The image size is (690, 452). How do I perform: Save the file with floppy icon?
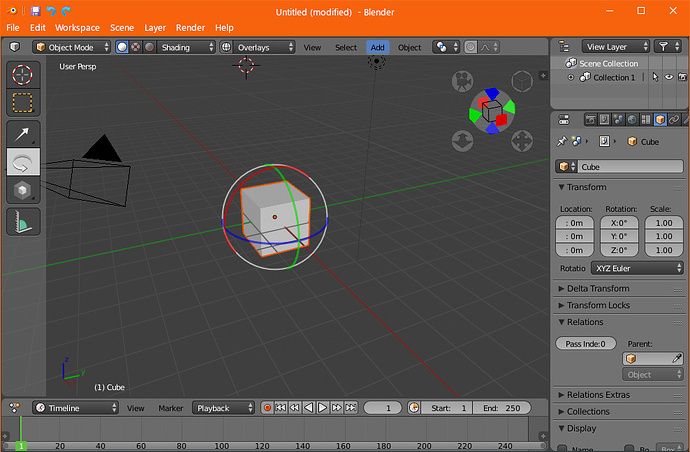click(35, 11)
